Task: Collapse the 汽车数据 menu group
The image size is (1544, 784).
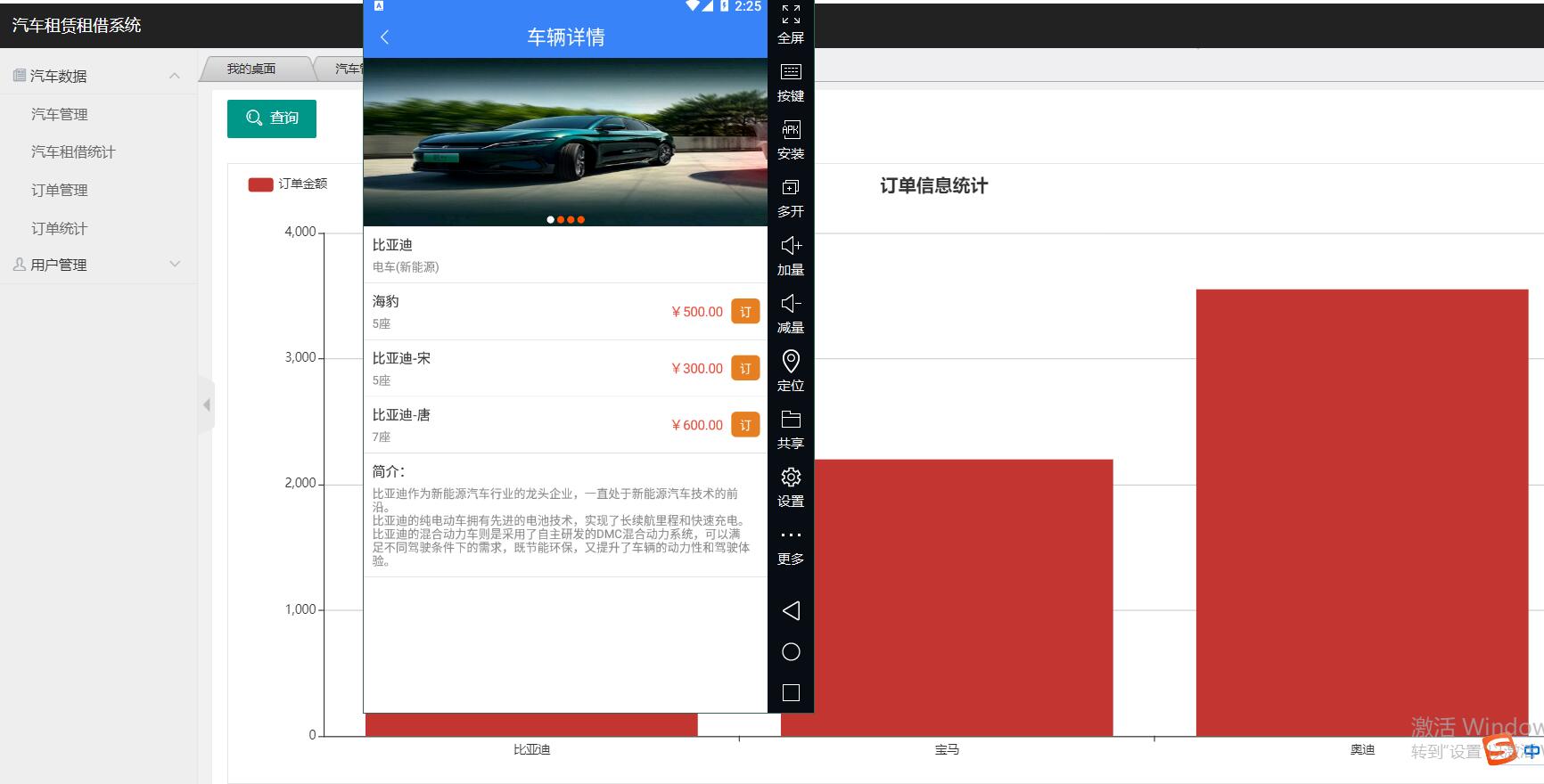Action: (98, 76)
